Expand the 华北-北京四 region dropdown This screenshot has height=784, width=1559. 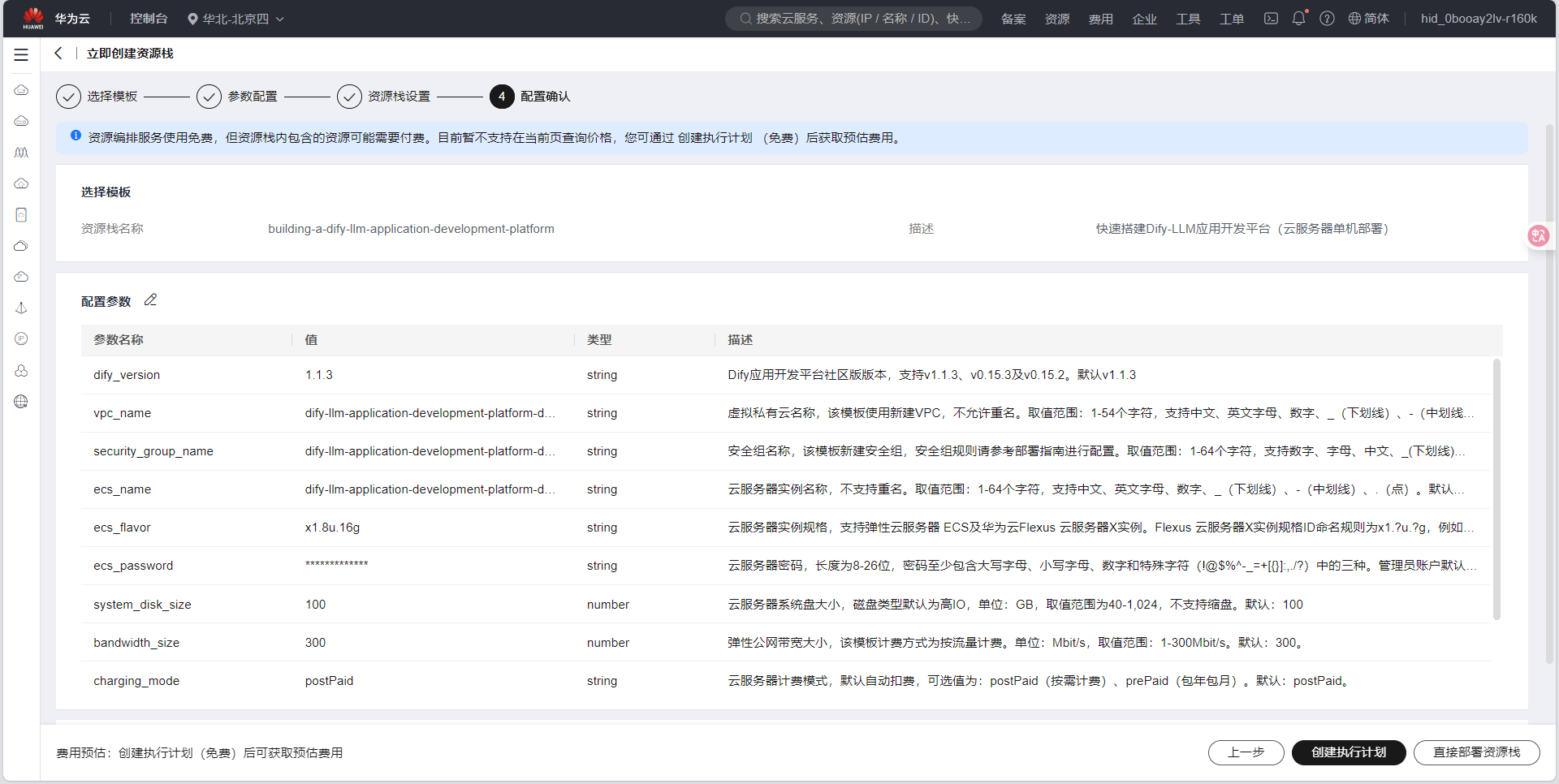(235, 19)
